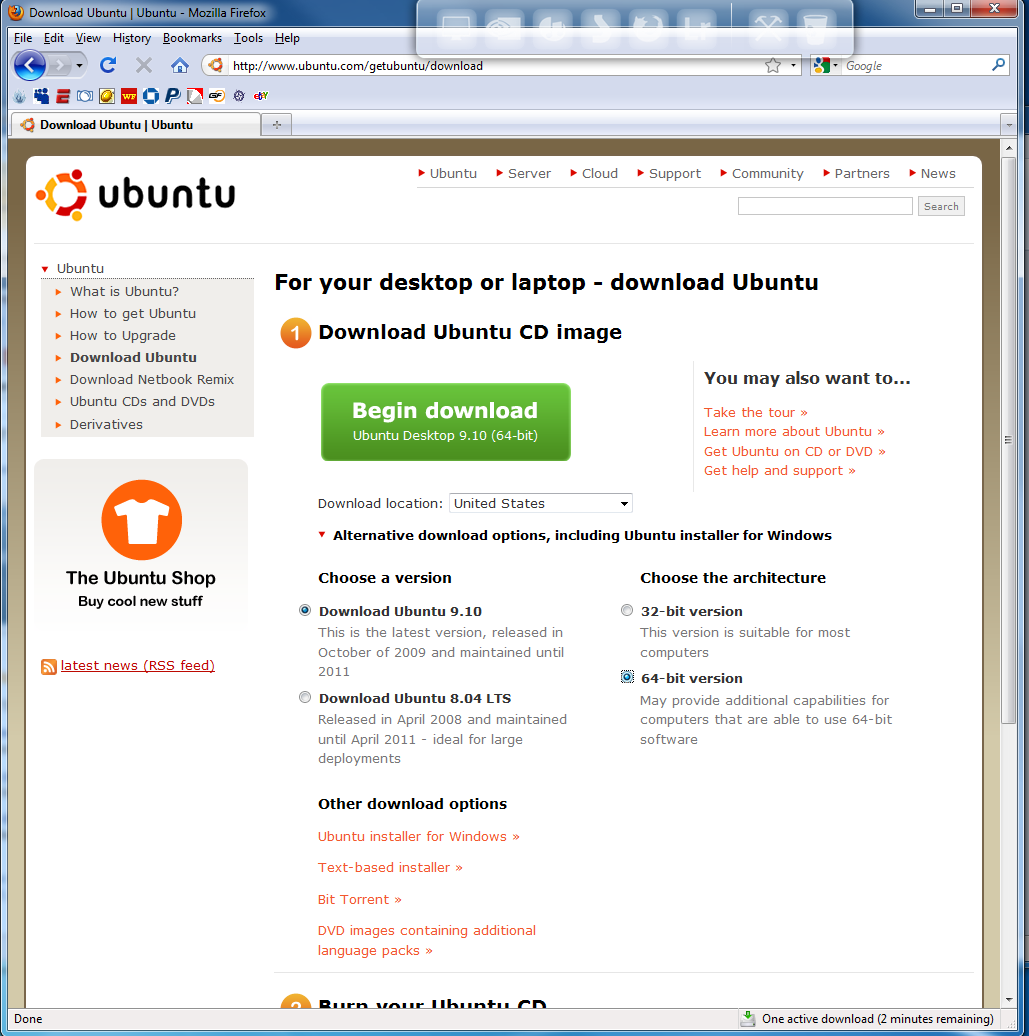Open the History menu
This screenshot has height=1036, width=1029.
pos(132,38)
